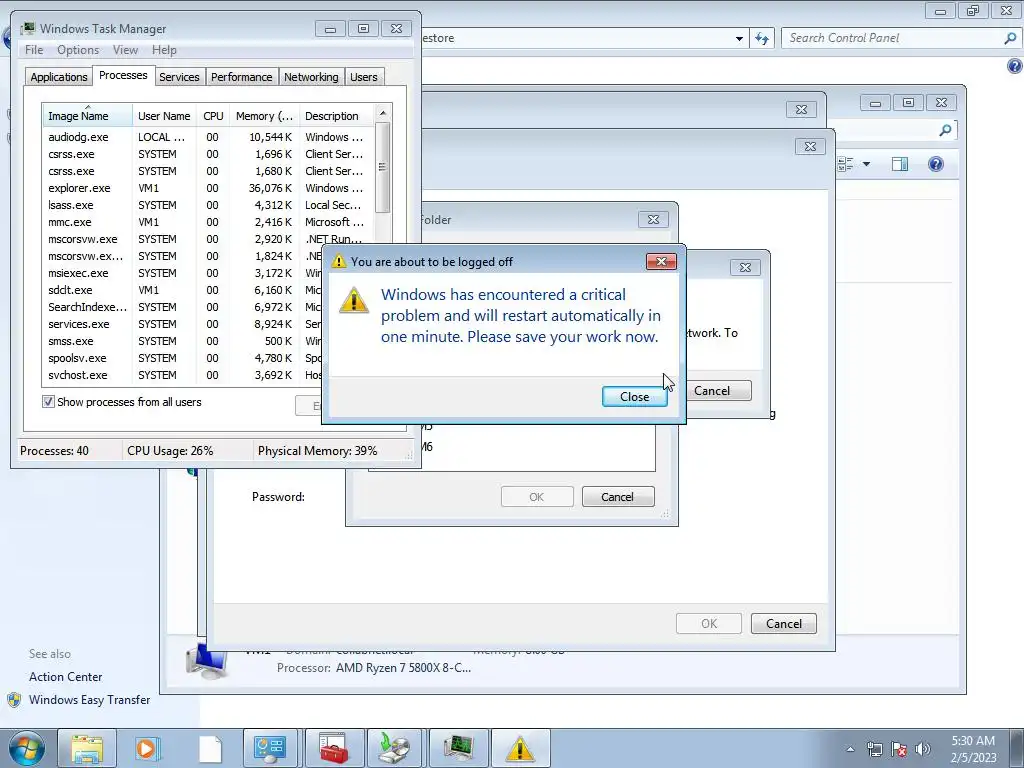This screenshot has width=1024, height=768.
Task: Open the Options menu in Task Manager
Action: (x=78, y=50)
